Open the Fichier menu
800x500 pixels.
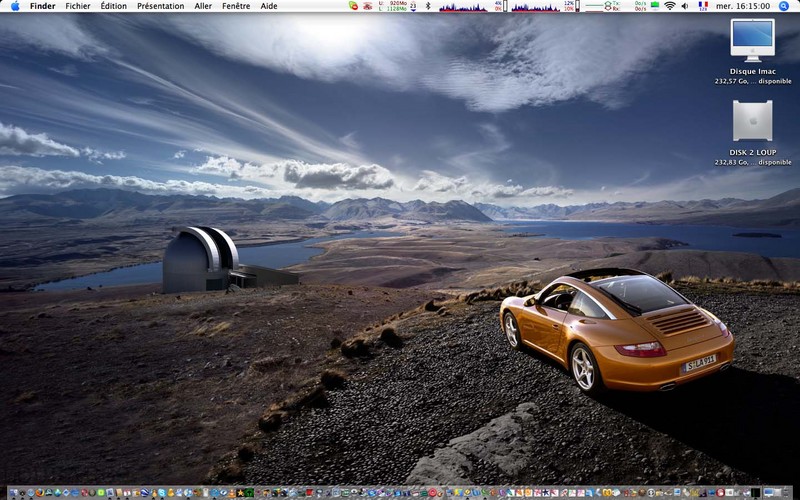click(x=78, y=6)
